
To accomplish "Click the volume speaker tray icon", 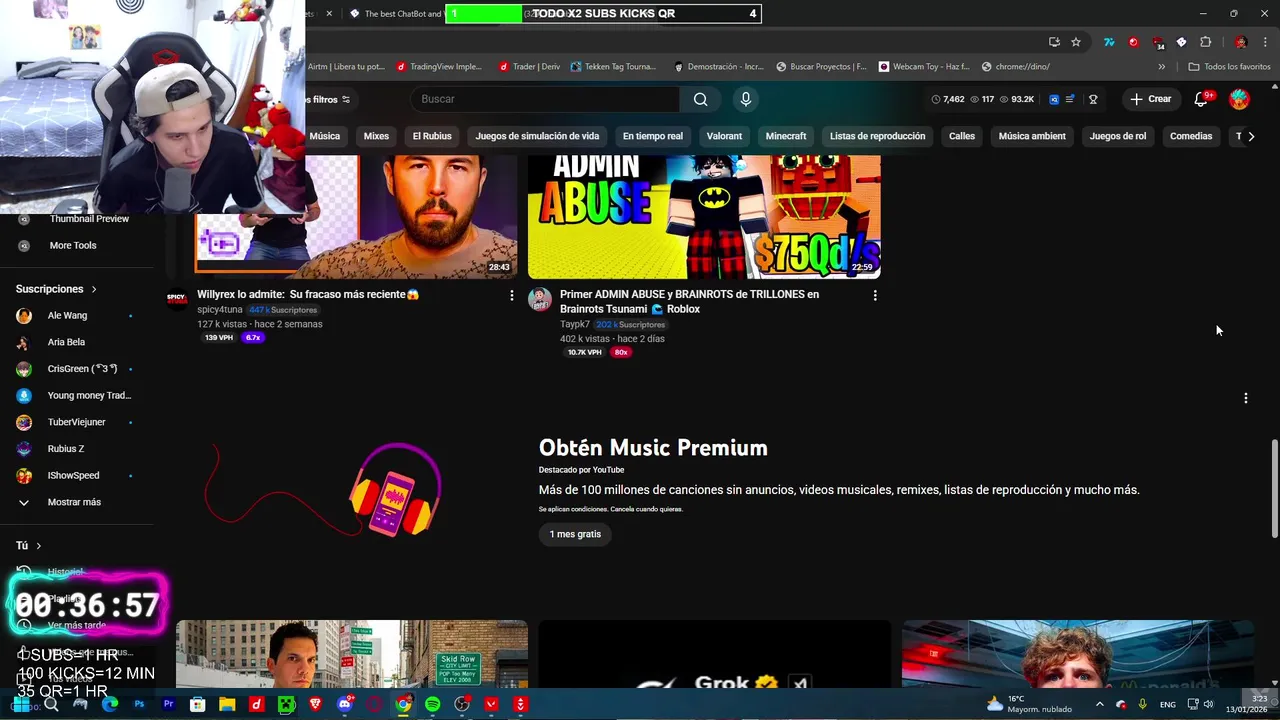I will pyautogui.click(x=1209, y=705).
